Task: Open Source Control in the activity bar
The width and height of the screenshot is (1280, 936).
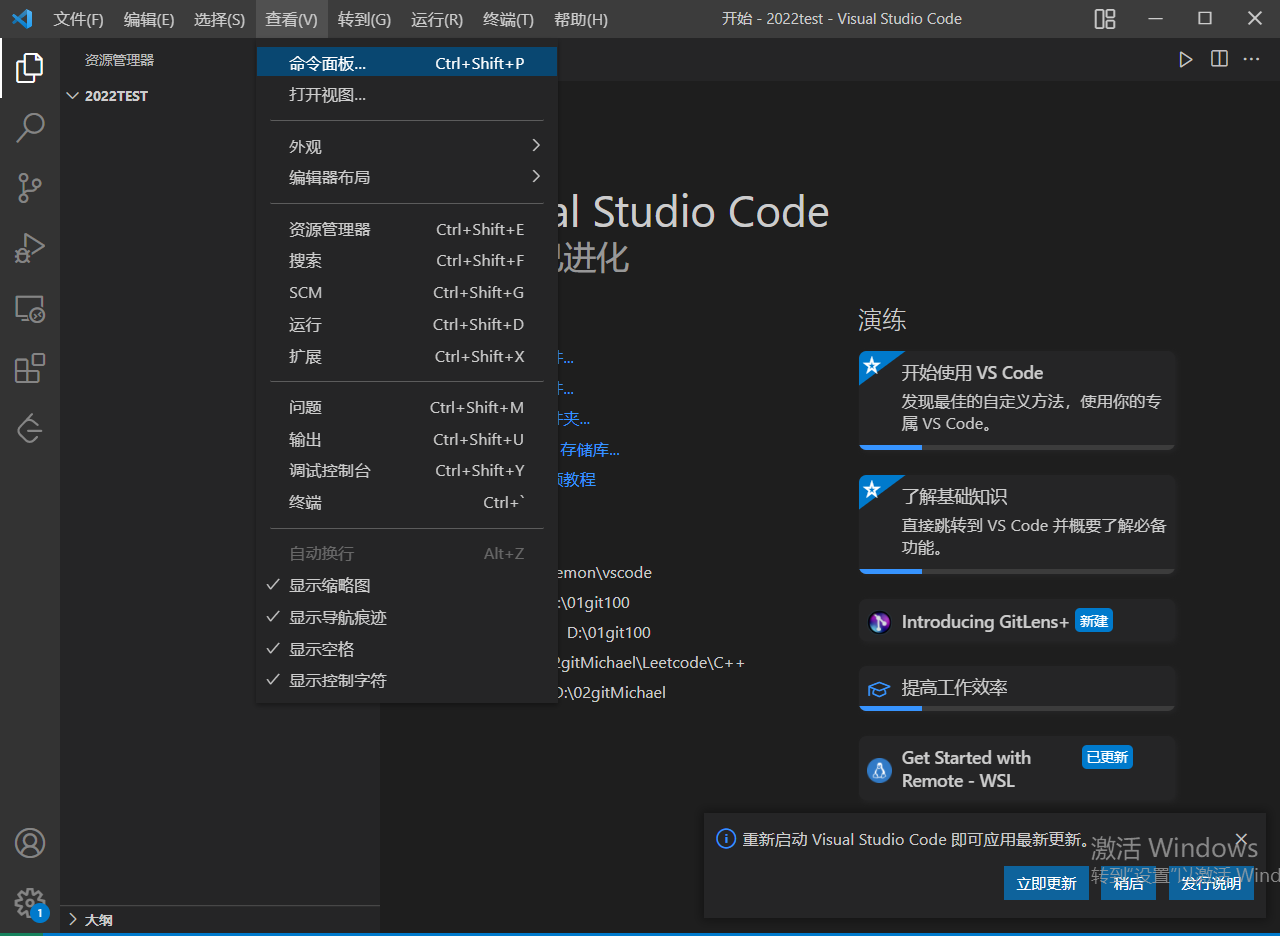Action: tap(30, 187)
